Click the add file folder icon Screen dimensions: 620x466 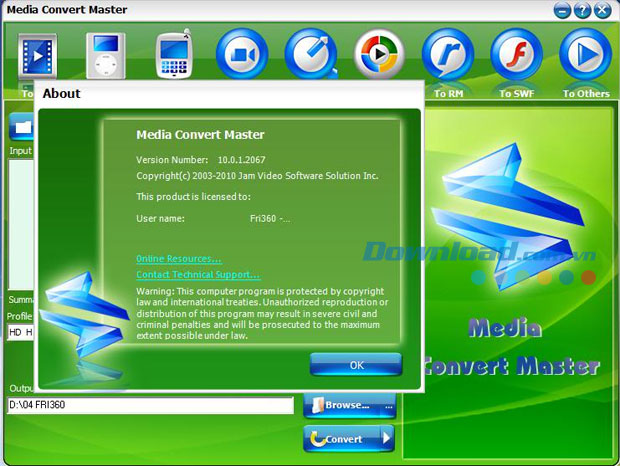click(21, 126)
